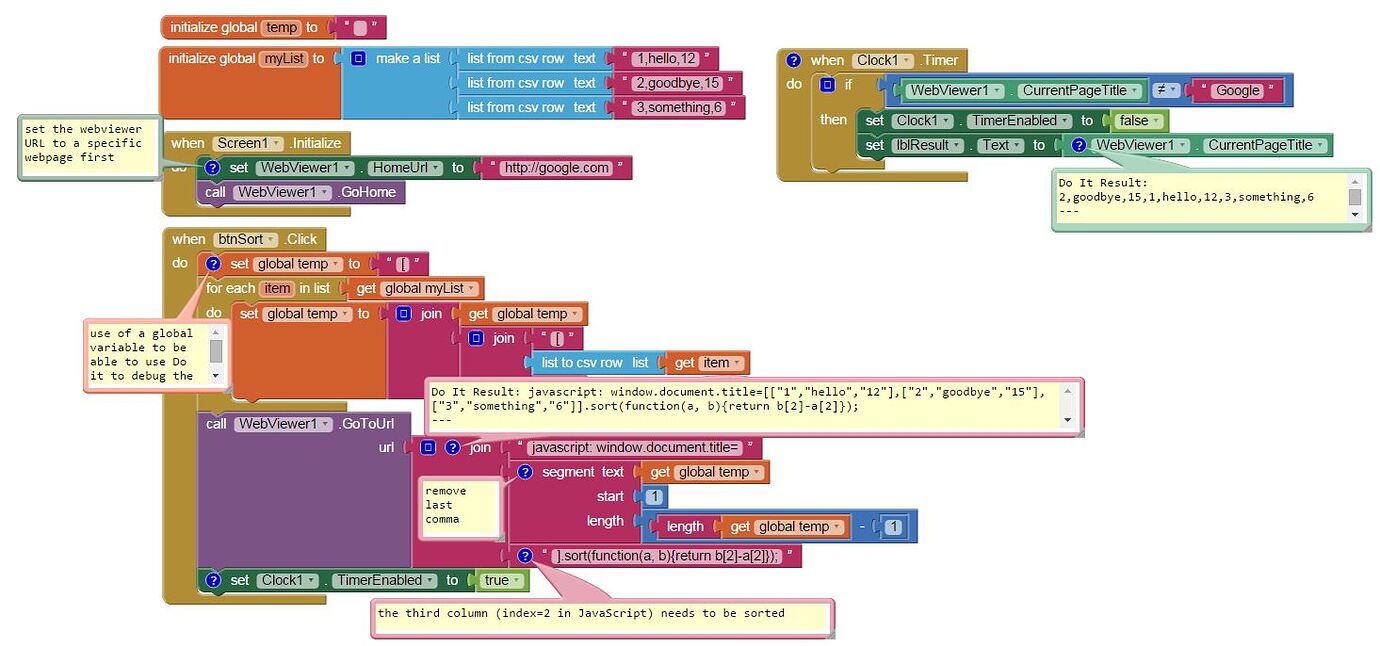The image size is (1380, 646).
Task: Click comment icon beside the ].sort(function text block
Action: click(525, 555)
